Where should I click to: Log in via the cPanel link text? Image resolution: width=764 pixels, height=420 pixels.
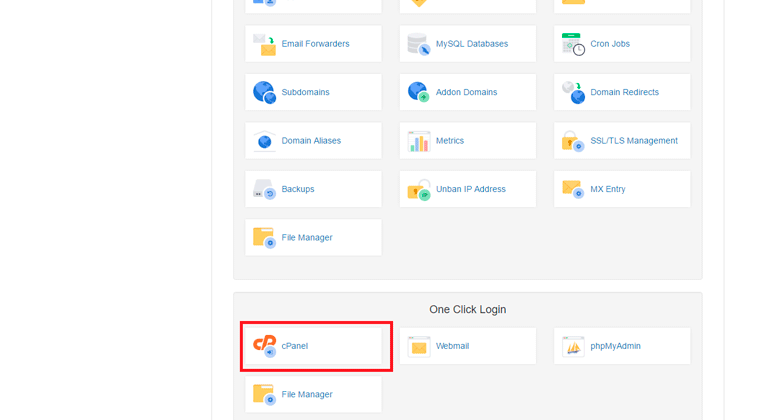[295, 346]
